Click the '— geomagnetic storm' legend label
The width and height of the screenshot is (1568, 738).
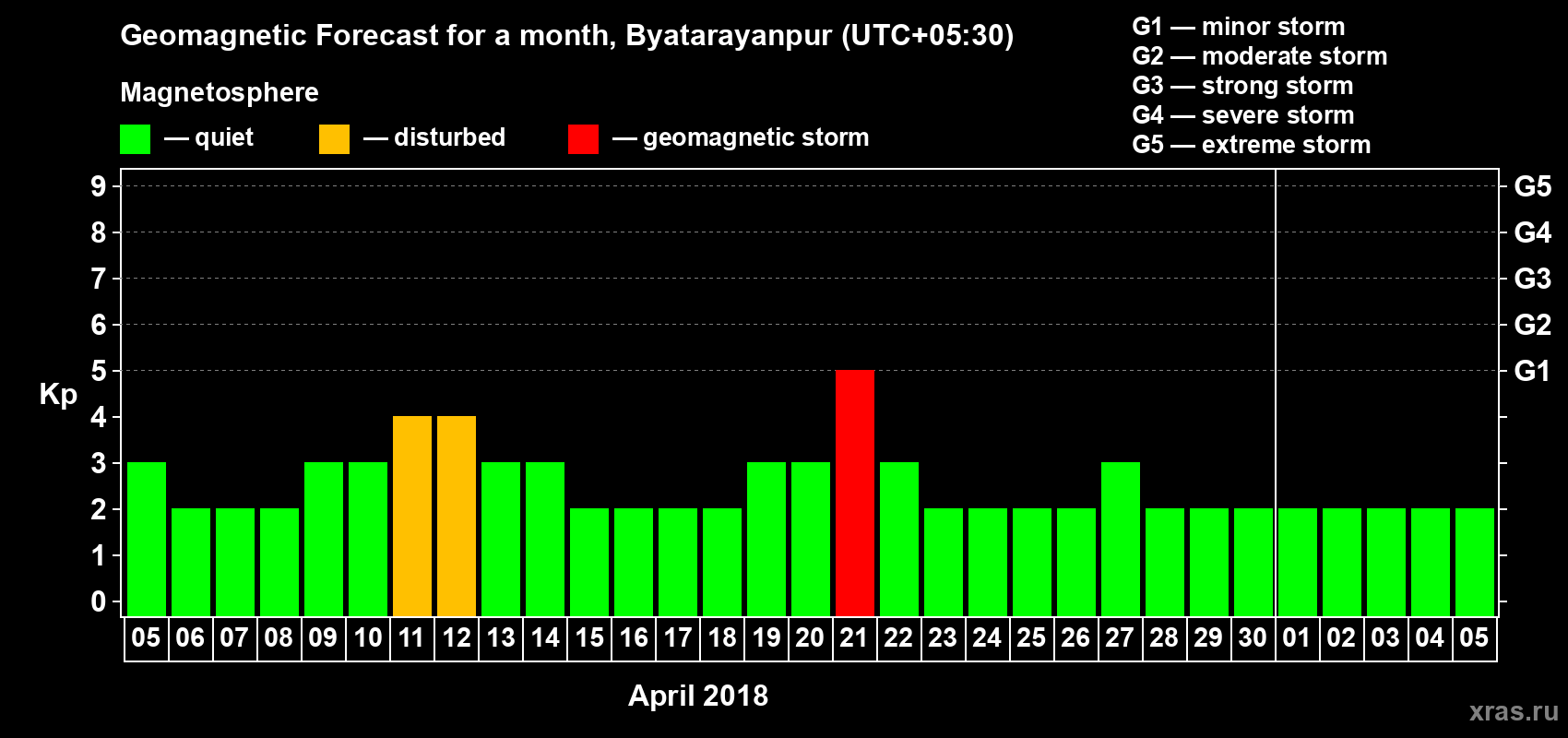coord(741,138)
